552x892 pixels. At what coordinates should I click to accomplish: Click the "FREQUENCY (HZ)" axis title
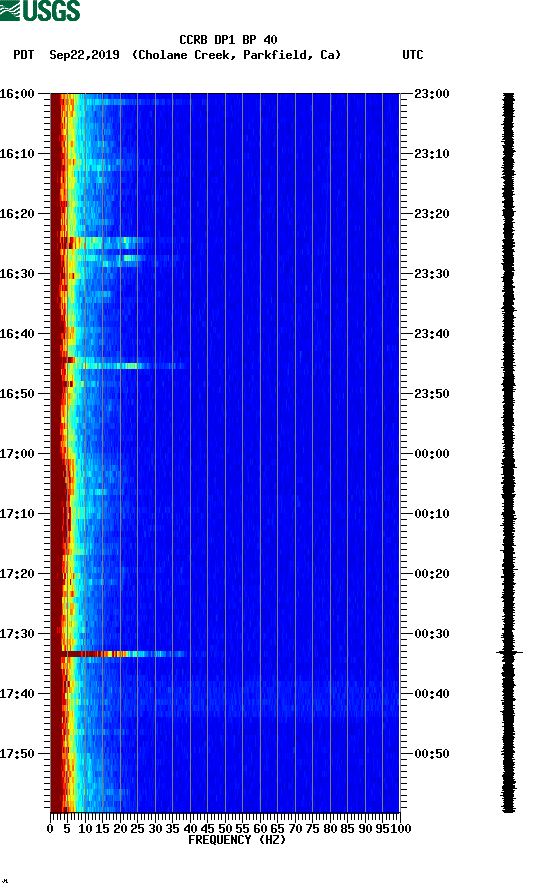pos(237,840)
